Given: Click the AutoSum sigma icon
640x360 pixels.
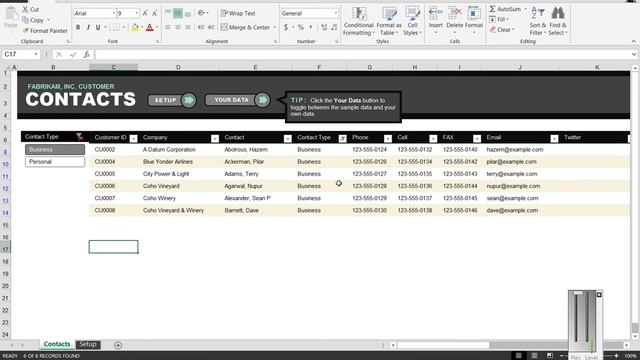Looking at the screenshot, I should [493, 9].
